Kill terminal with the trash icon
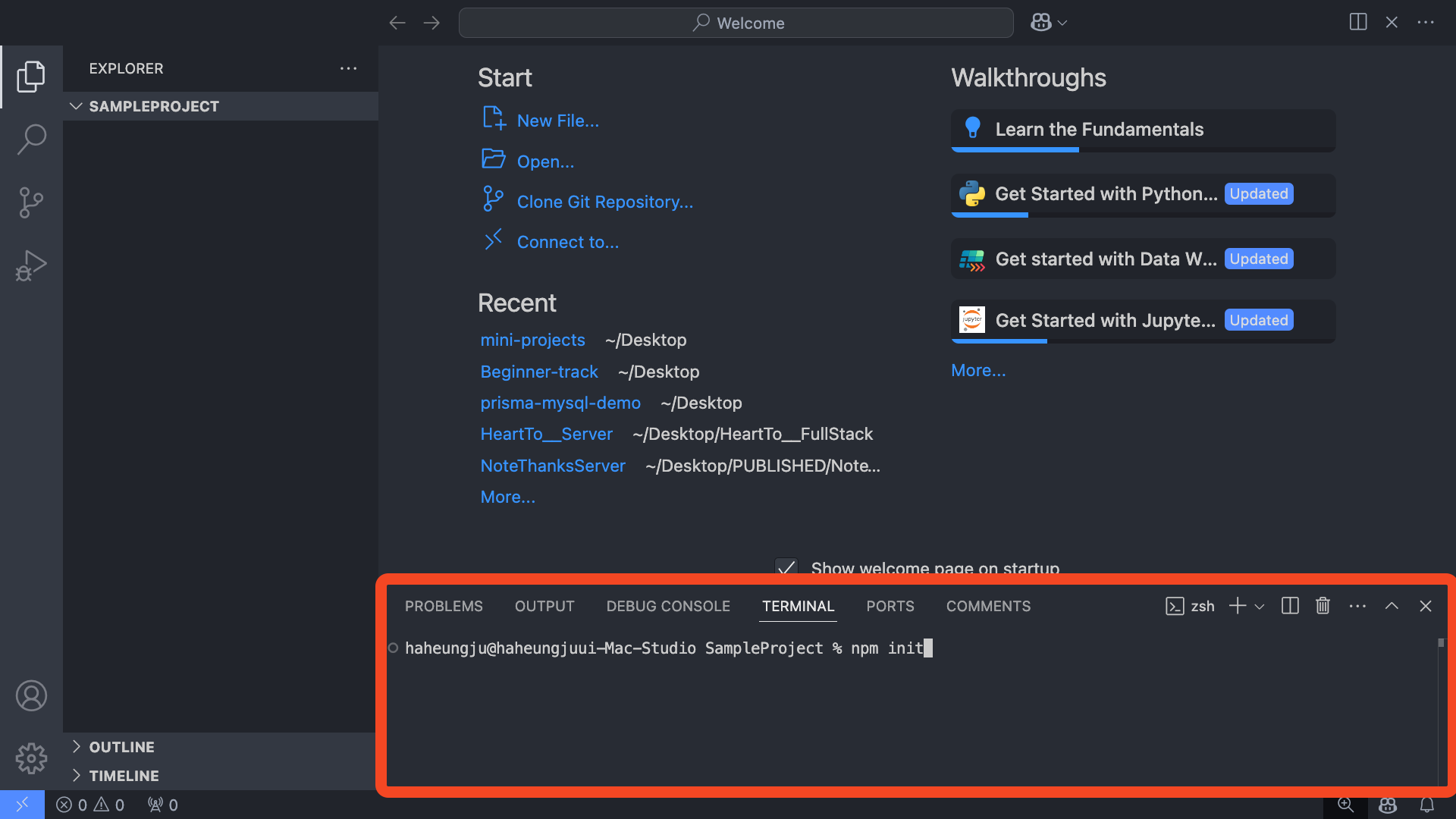 [x=1323, y=606]
